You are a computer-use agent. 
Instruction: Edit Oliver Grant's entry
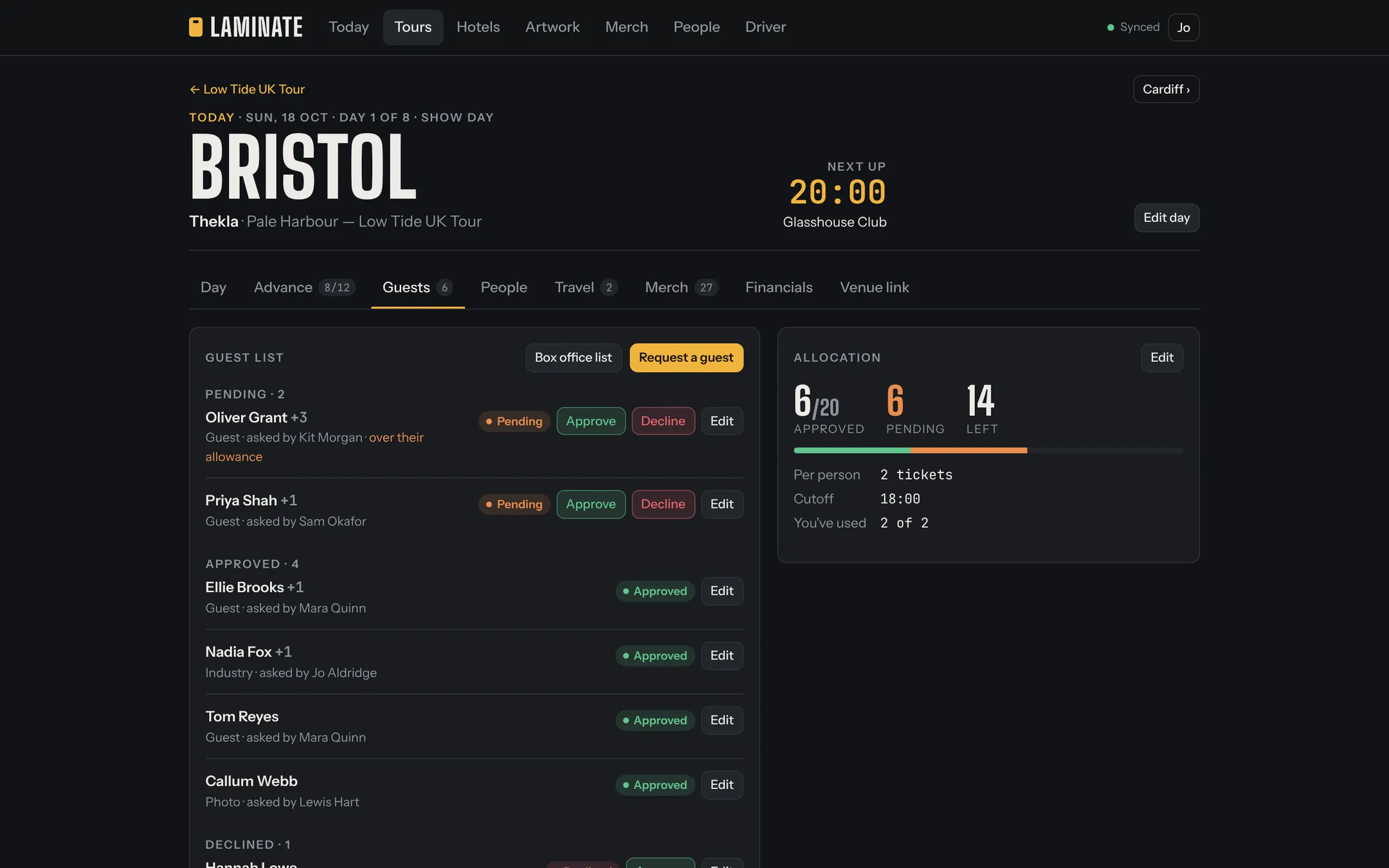722,421
